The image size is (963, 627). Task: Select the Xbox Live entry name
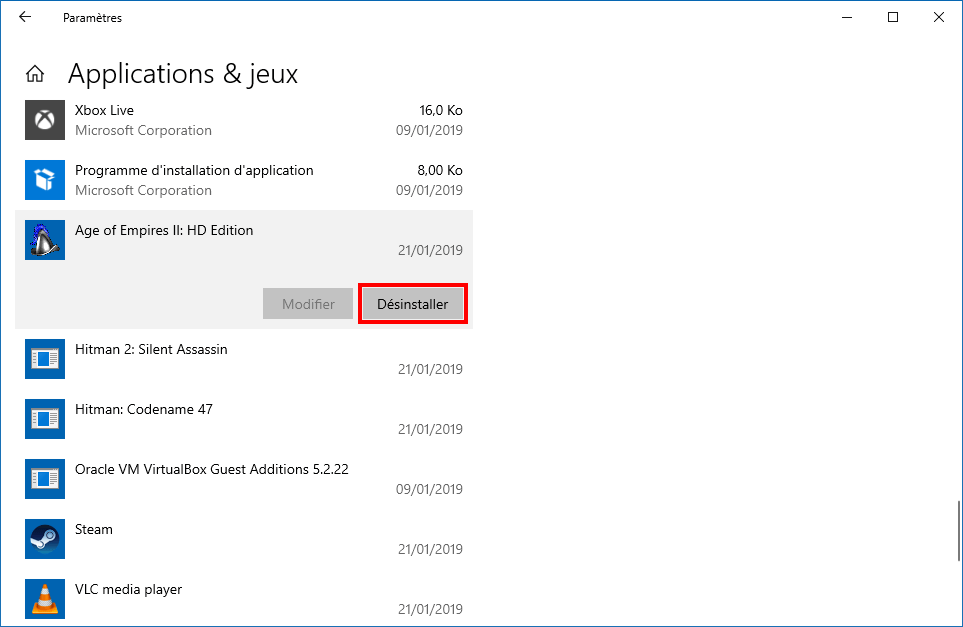(104, 111)
